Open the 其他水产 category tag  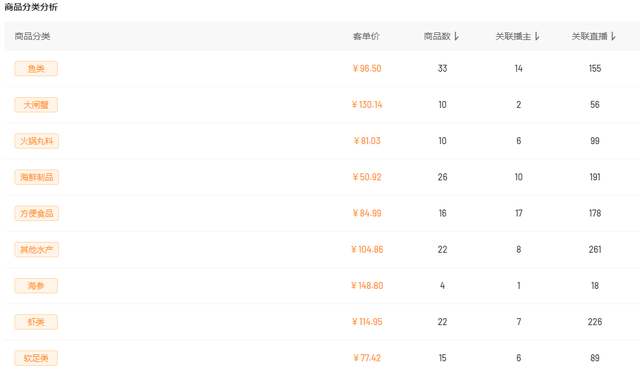pyautogui.click(x=37, y=249)
